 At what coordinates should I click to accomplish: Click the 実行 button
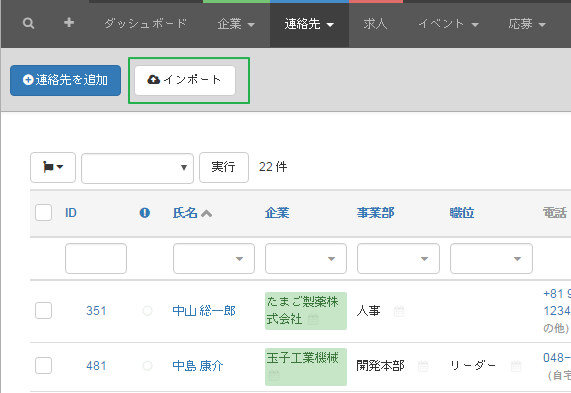coord(224,167)
